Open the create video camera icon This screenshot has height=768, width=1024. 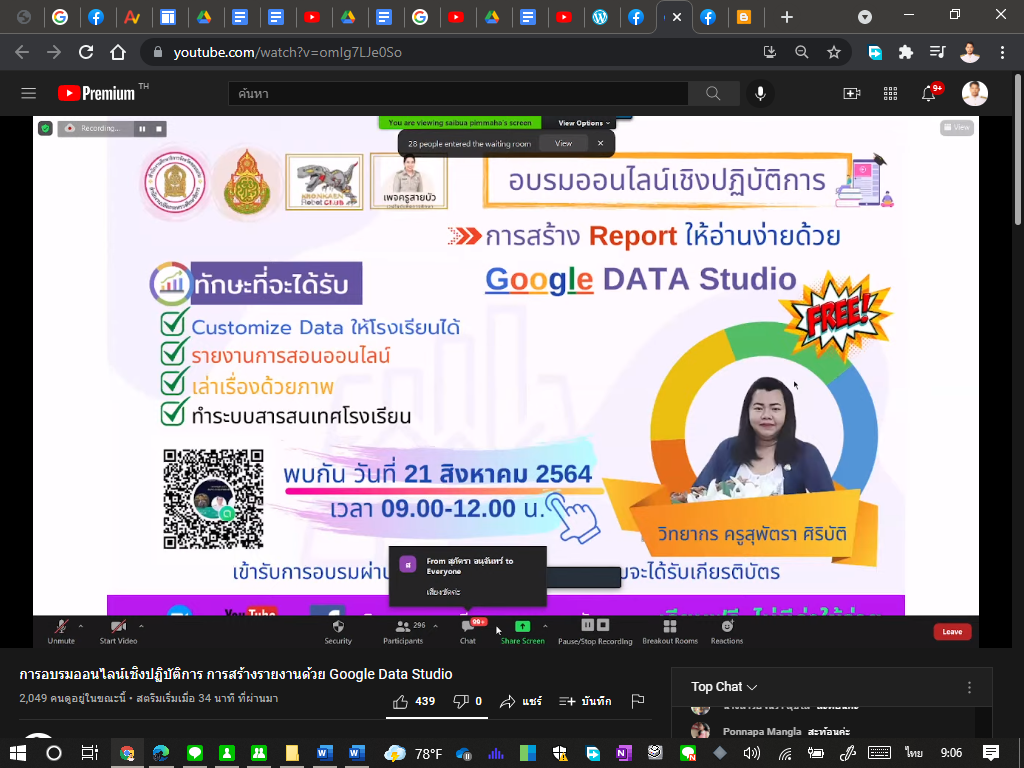click(x=852, y=93)
